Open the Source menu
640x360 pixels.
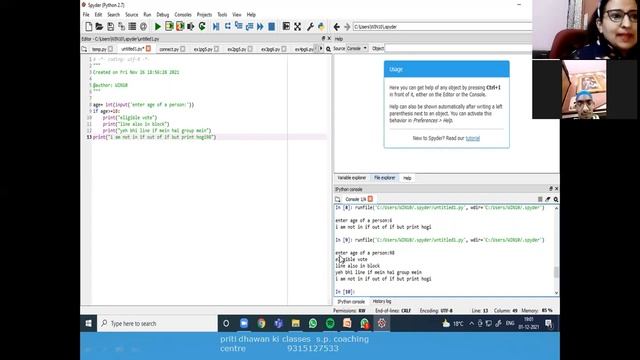coord(131,15)
